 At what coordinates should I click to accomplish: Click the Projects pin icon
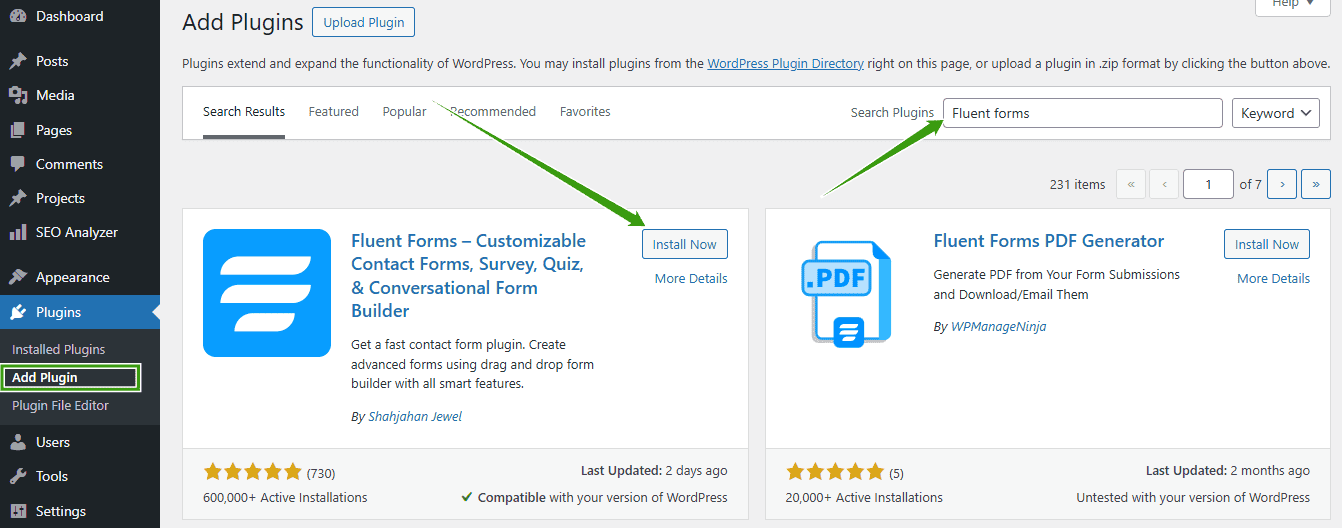coord(18,198)
